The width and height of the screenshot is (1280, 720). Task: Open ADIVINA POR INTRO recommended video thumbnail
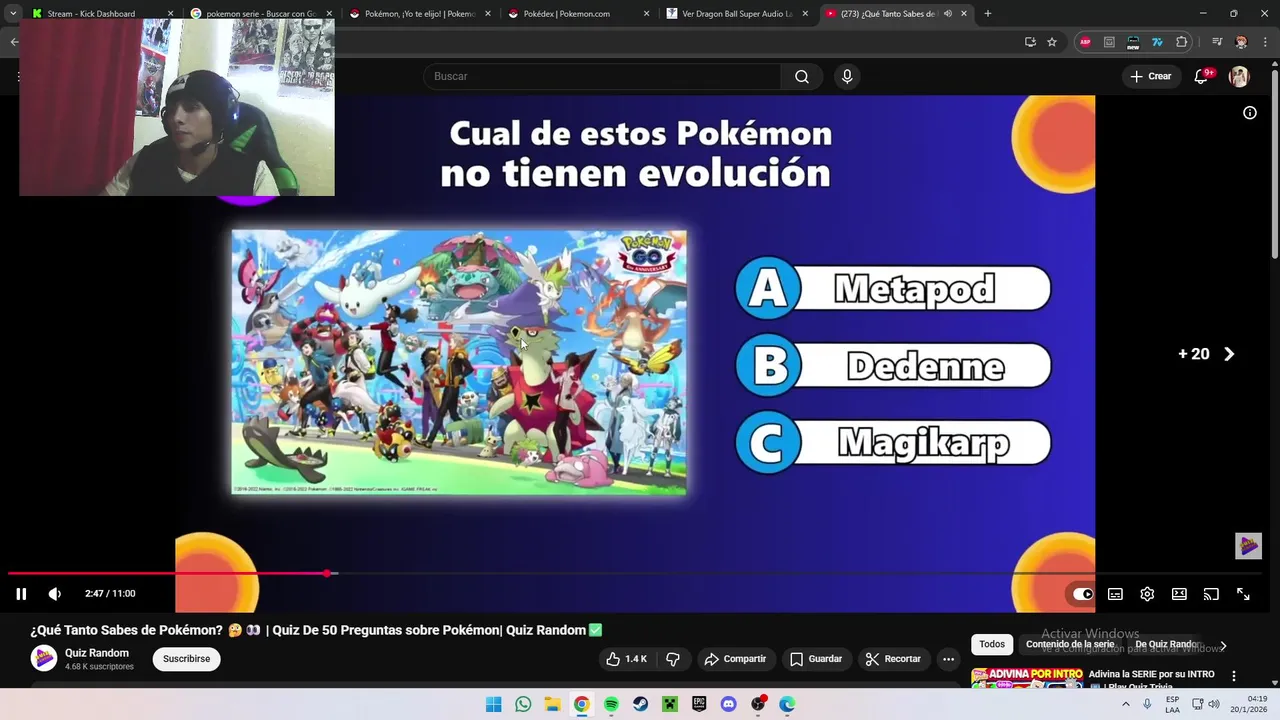point(1027,678)
